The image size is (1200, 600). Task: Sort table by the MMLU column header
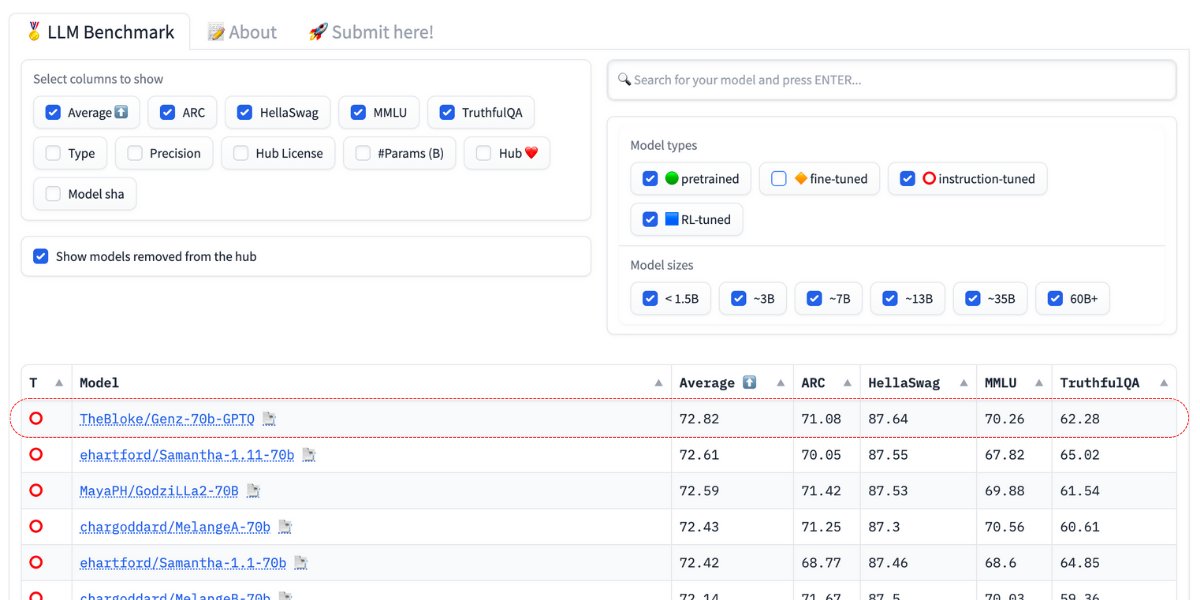[x=1014, y=383]
